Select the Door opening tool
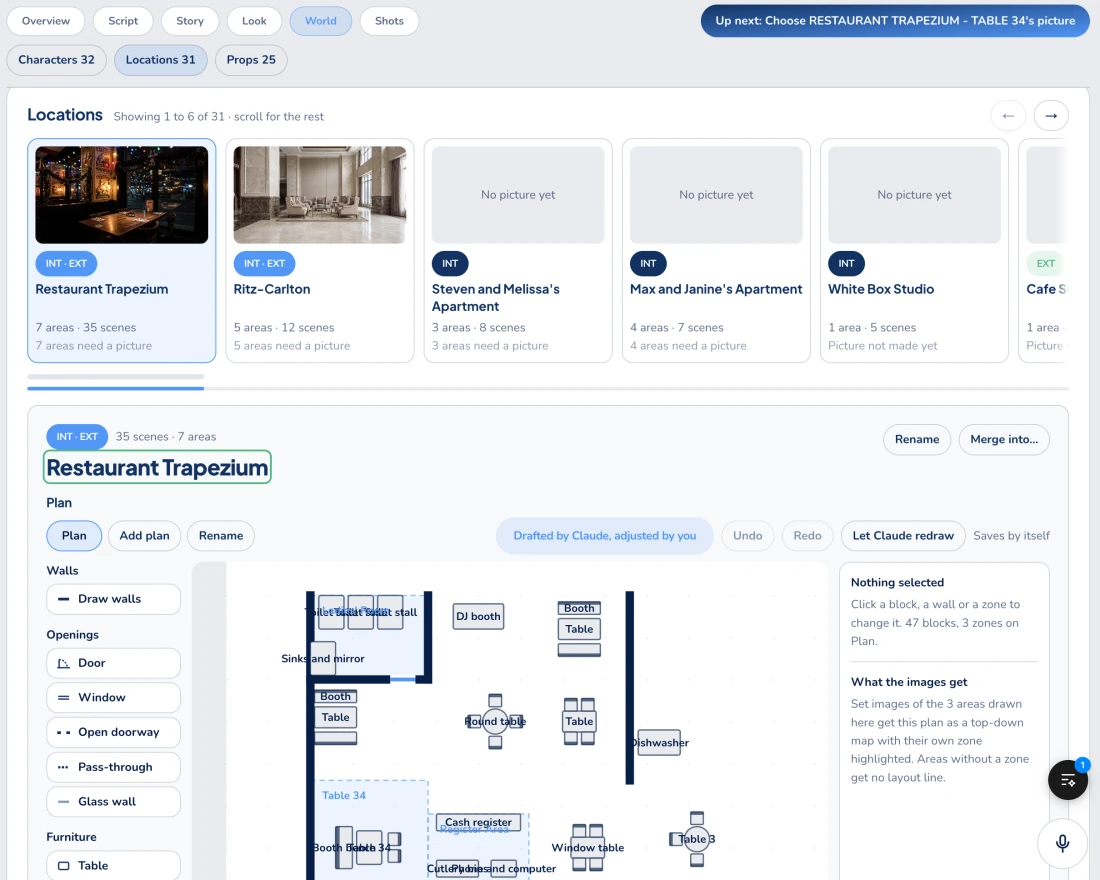1100x880 pixels. coord(113,663)
